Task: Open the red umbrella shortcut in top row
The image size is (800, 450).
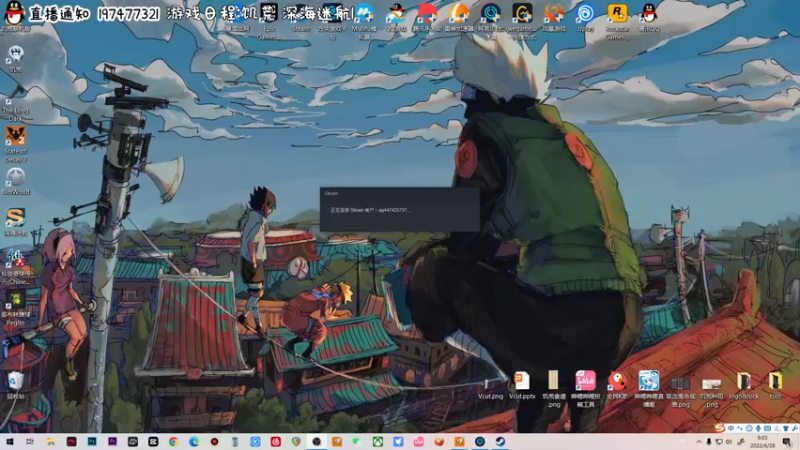Action: tap(428, 19)
